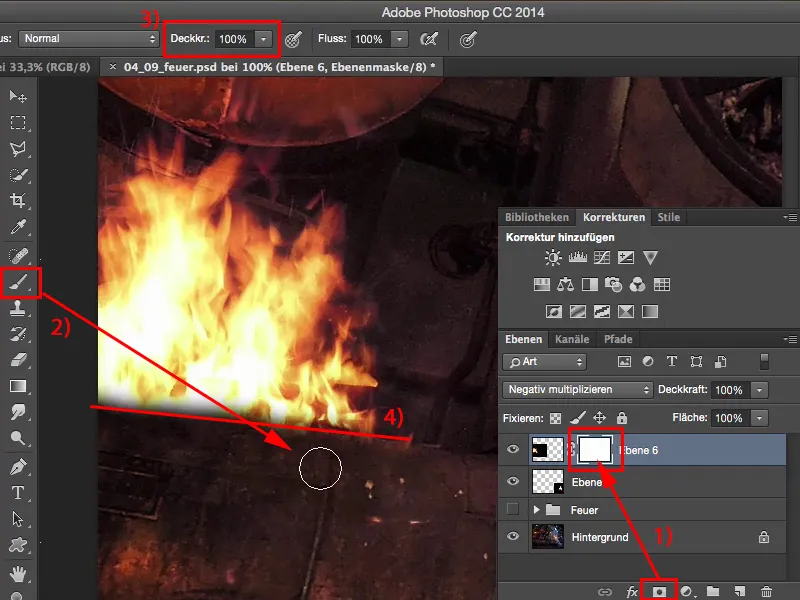Select Ebene 6 layer mask thumbnail
800x600 pixels.
pyautogui.click(x=594, y=449)
